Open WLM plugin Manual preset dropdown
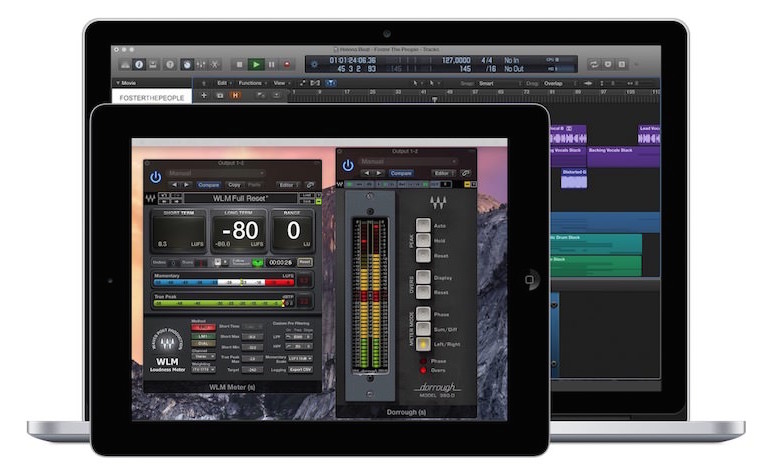 [x=216, y=173]
